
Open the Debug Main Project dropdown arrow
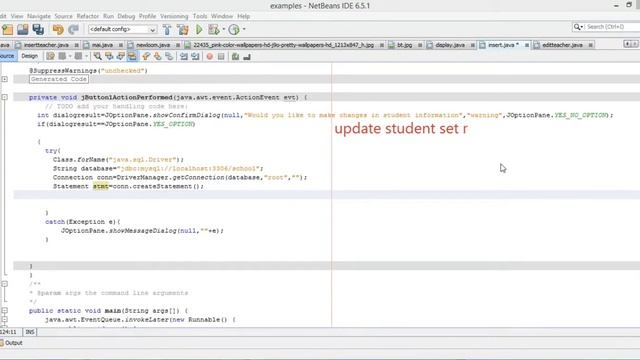[224, 29]
